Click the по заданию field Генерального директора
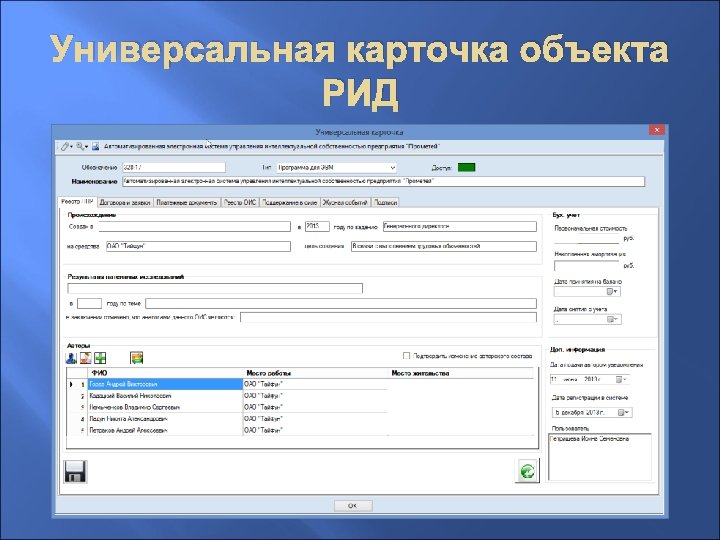Viewport: 720px width, 540px height. tap(460, 226)
